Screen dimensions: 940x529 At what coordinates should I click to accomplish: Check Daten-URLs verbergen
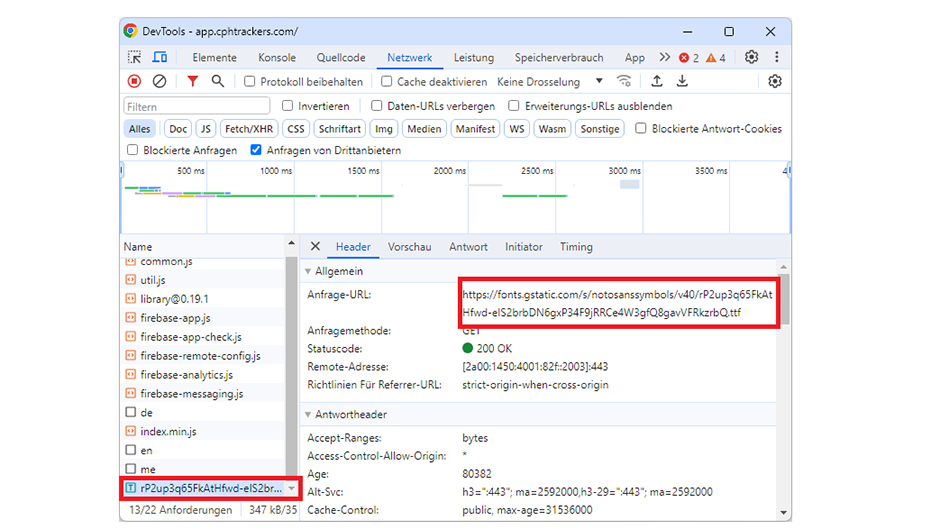[376, 106]
